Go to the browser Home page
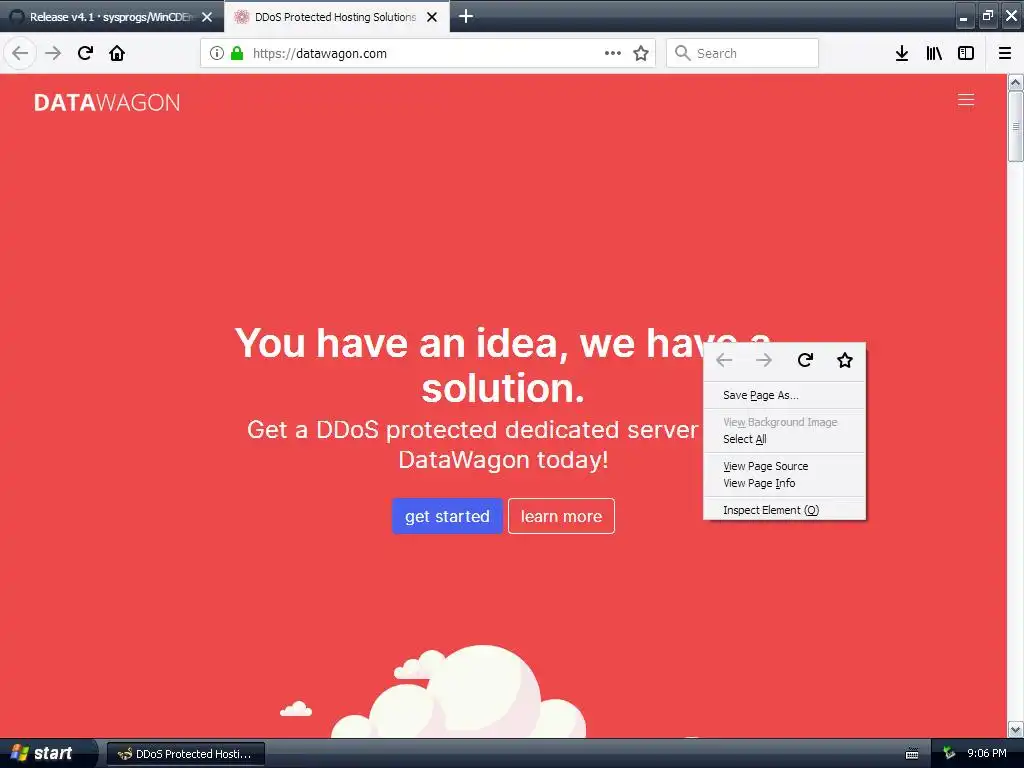The image size is (1024, 768). point(117,53)
